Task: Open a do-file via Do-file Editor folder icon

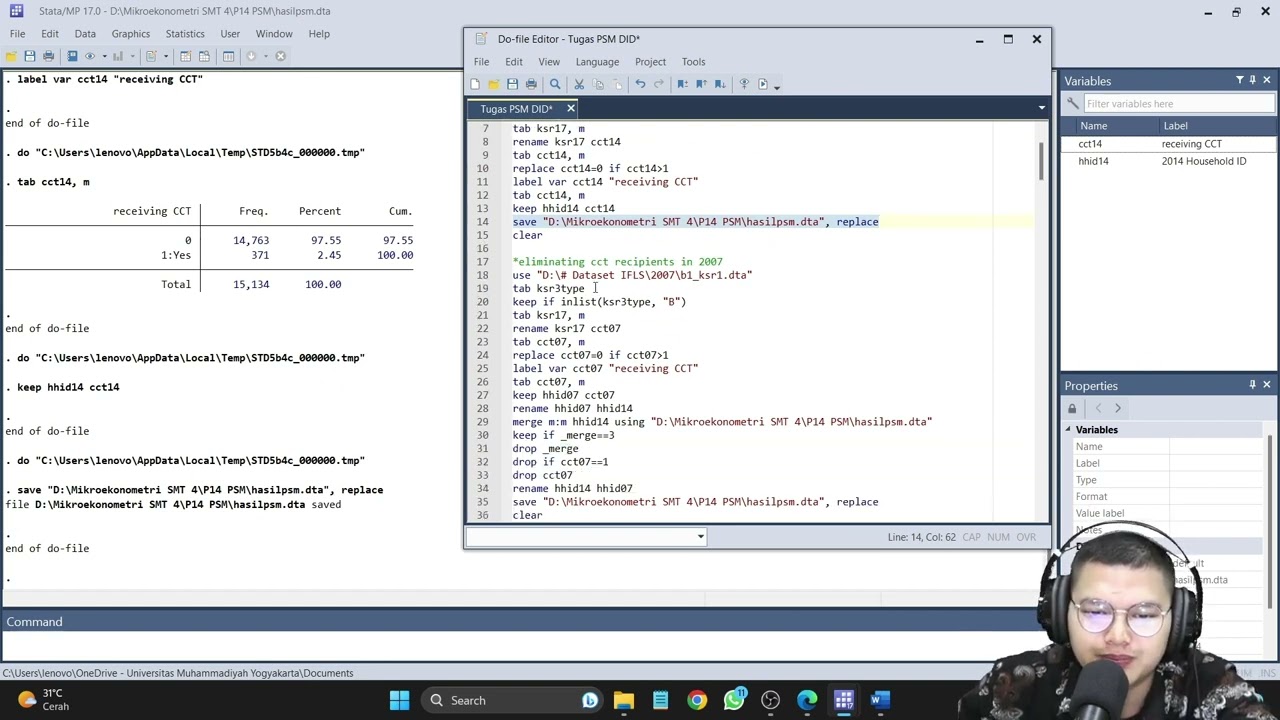Action: (494, 84)
